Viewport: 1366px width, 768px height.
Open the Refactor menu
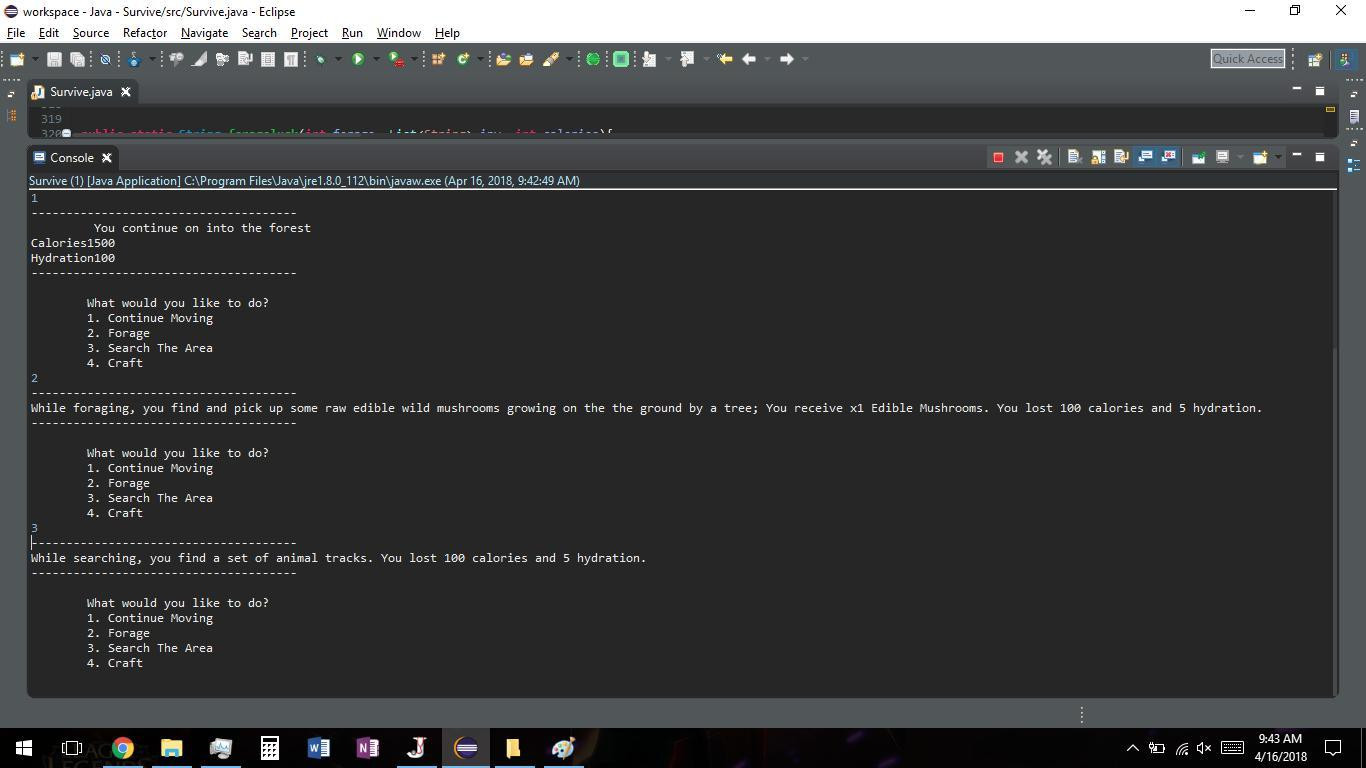(145, 33)
